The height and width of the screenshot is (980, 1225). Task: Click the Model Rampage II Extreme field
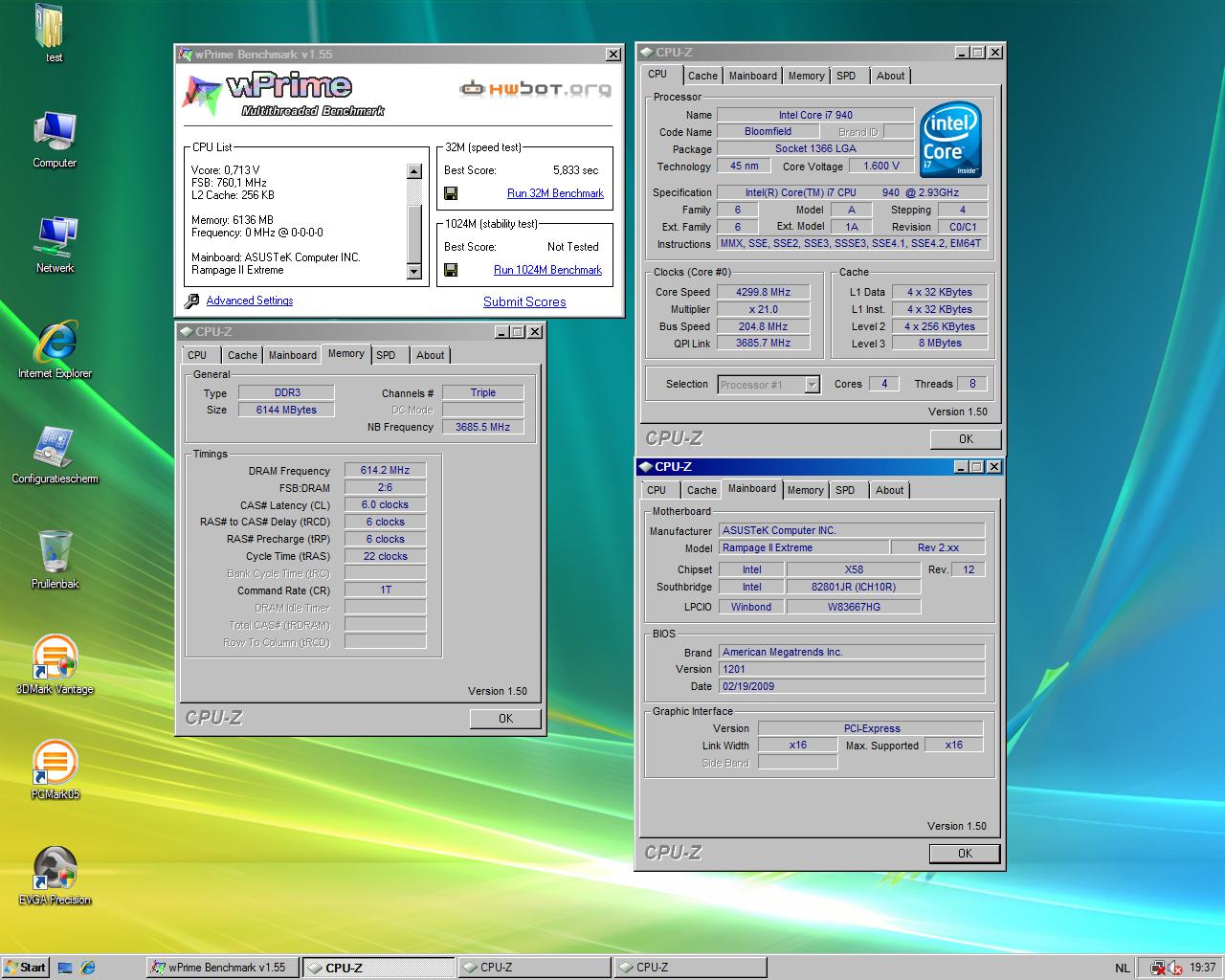click(802, 548)
